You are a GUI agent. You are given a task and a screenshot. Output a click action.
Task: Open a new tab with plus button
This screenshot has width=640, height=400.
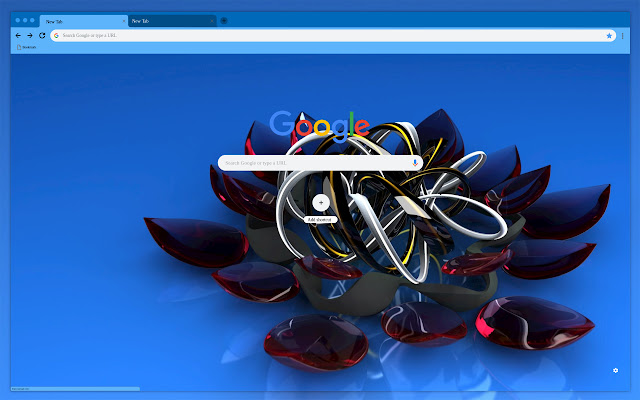(224, 21)
